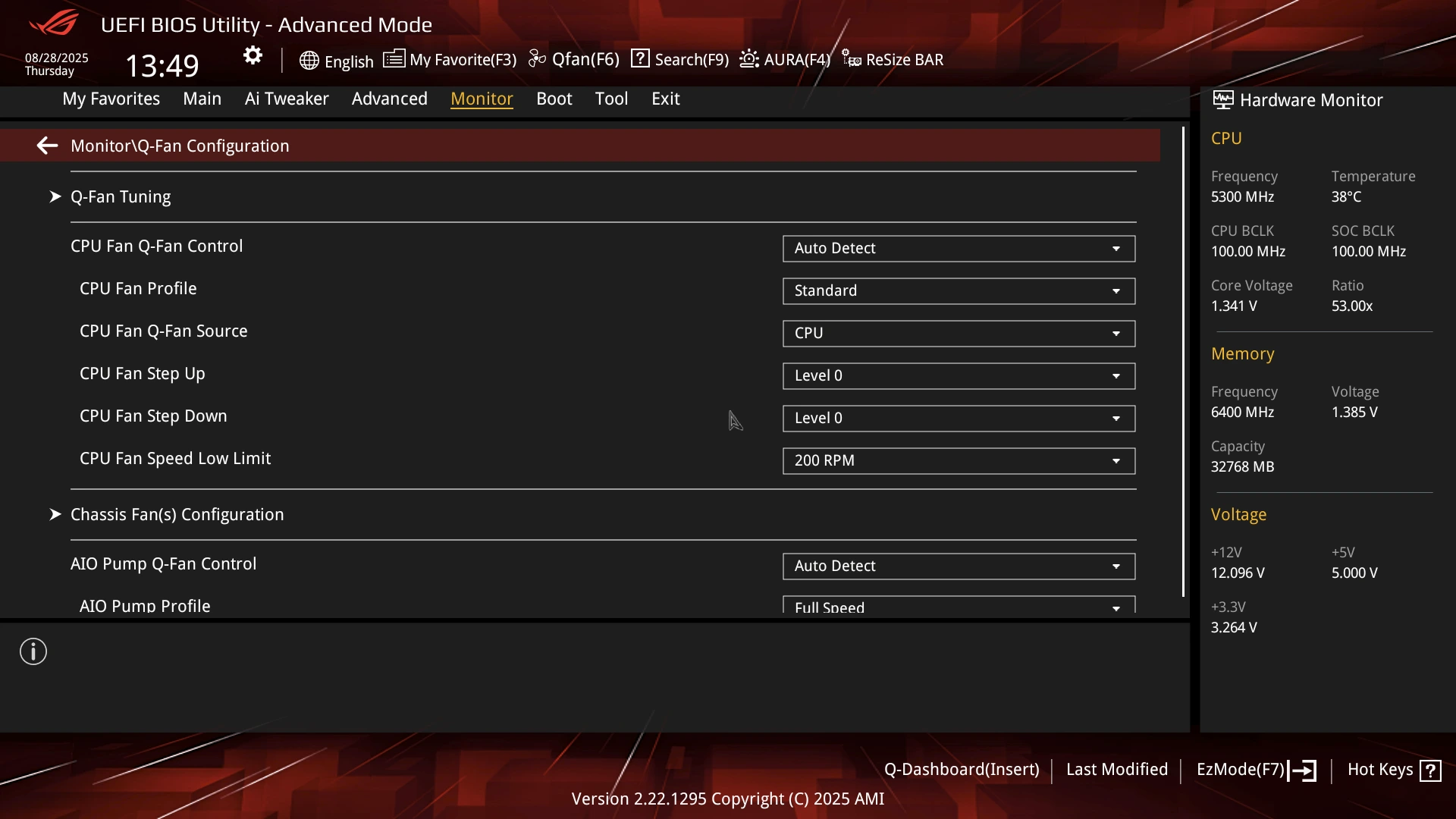Open Q-Dashboard(Insert)
1456x819 pixels.
pyautogui.click(x=962, y=770)
